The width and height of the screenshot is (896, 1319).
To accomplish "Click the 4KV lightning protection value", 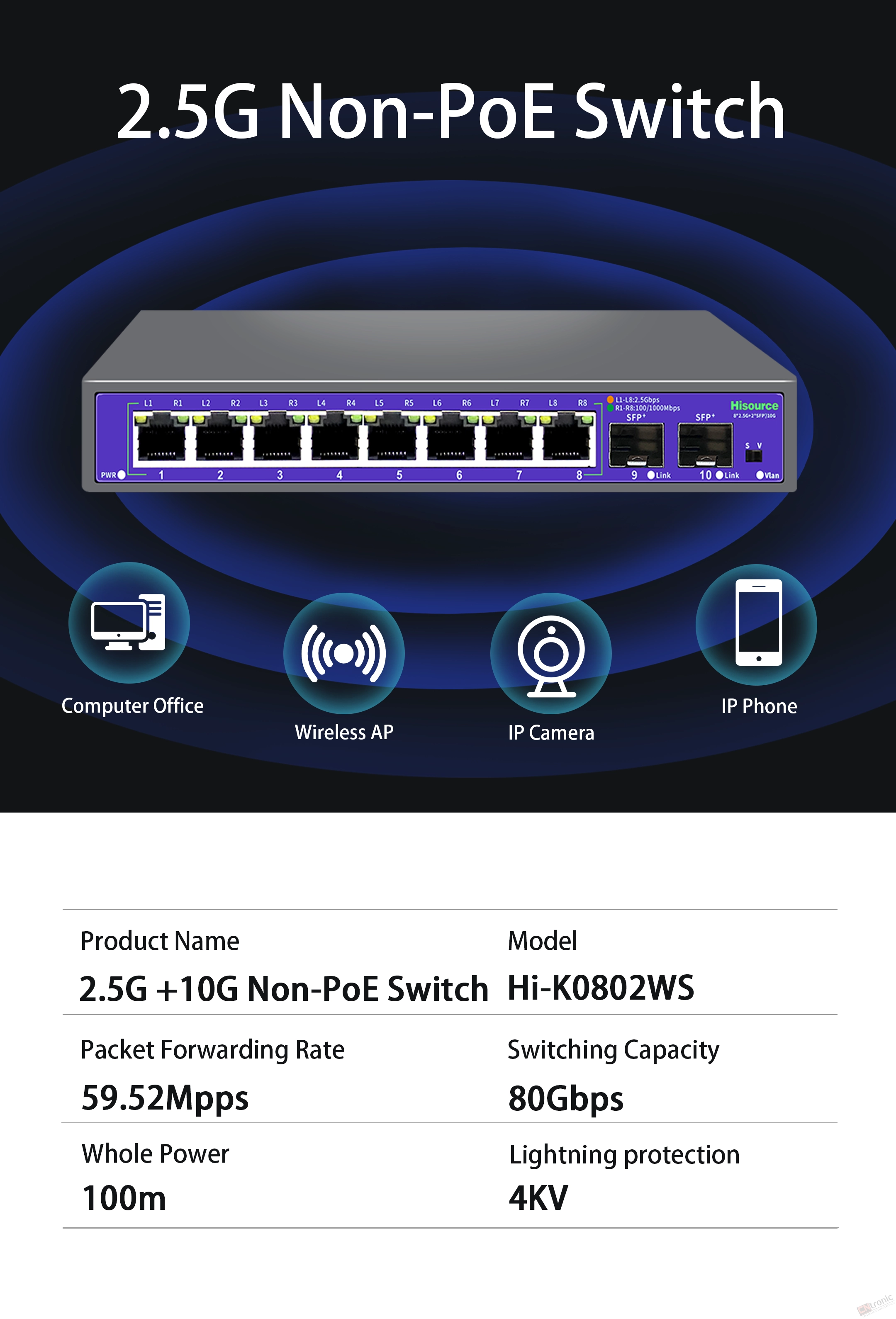I will coord(538,1198).
